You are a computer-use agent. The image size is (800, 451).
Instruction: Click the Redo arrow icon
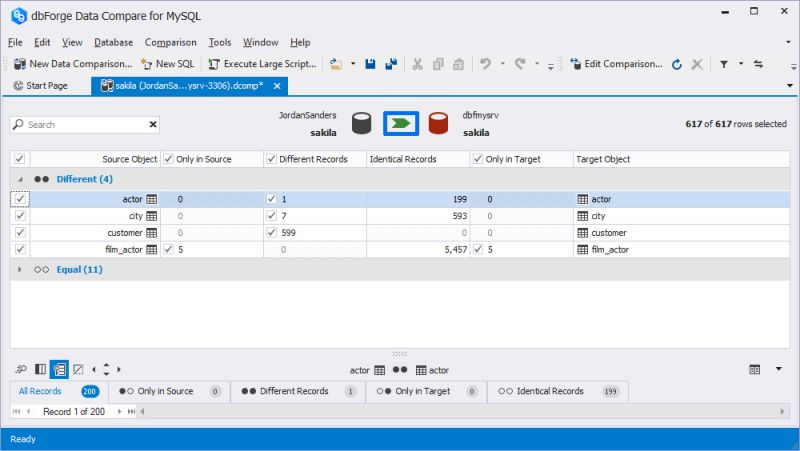(520, 64)
